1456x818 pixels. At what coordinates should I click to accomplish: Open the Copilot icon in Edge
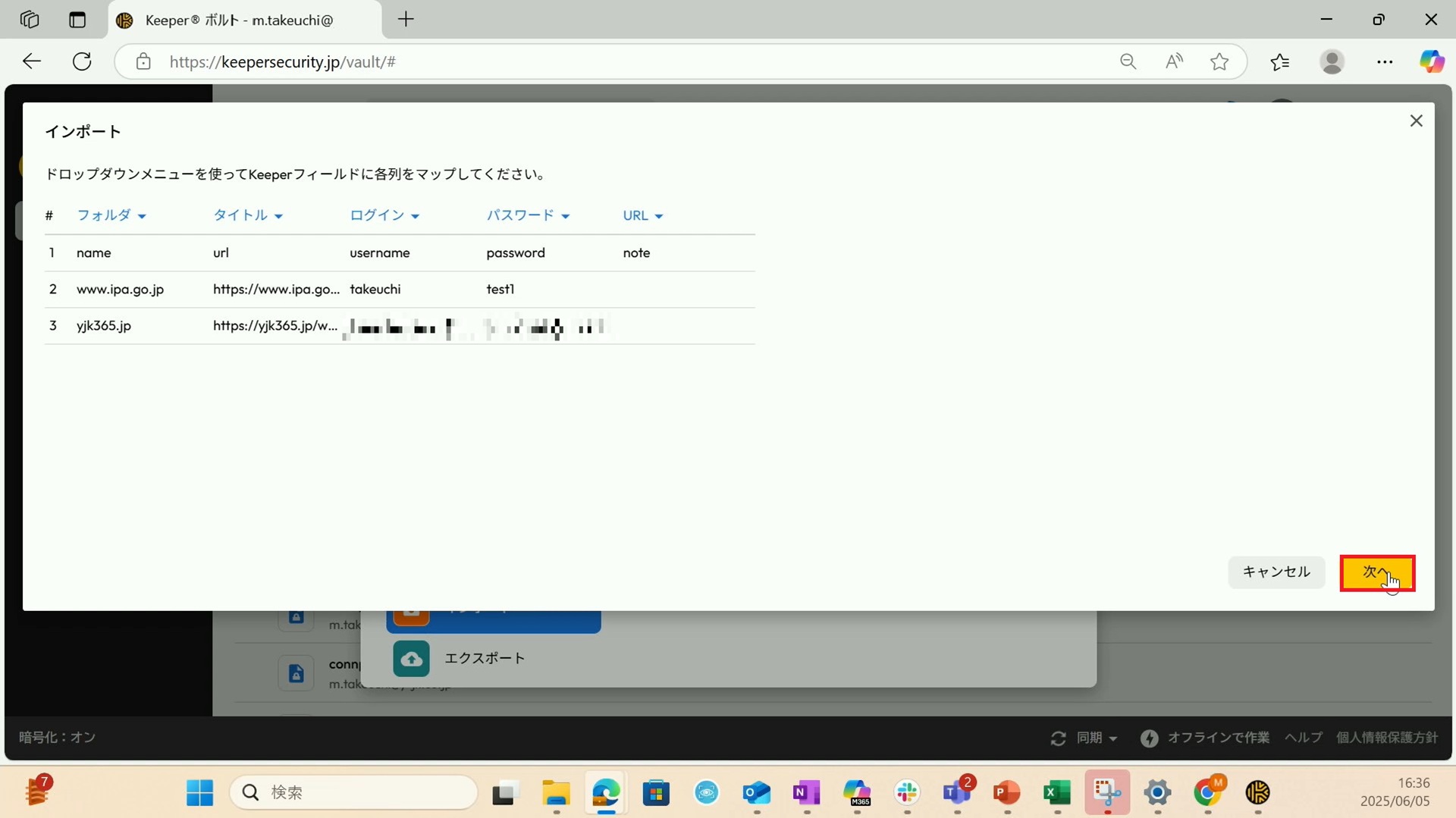1431,61
